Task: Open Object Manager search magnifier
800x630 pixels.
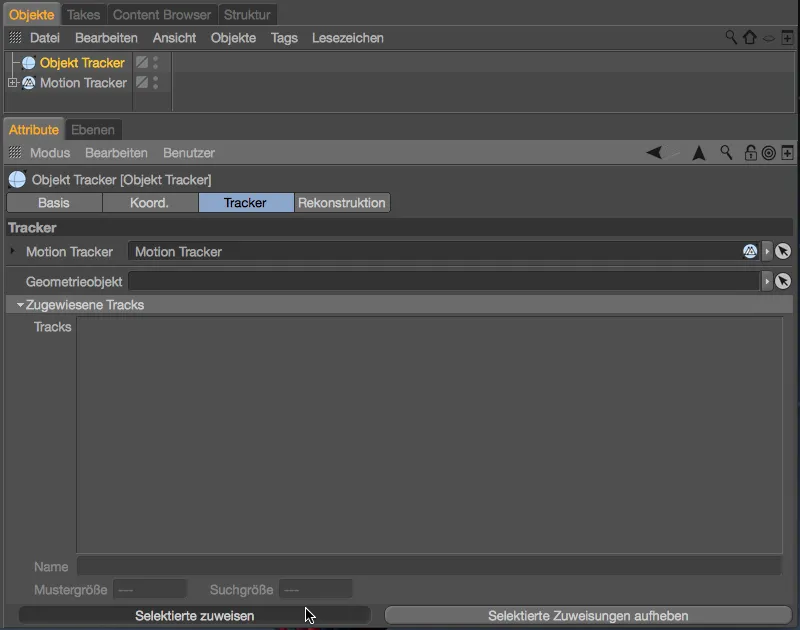Action: coord(731,37)
